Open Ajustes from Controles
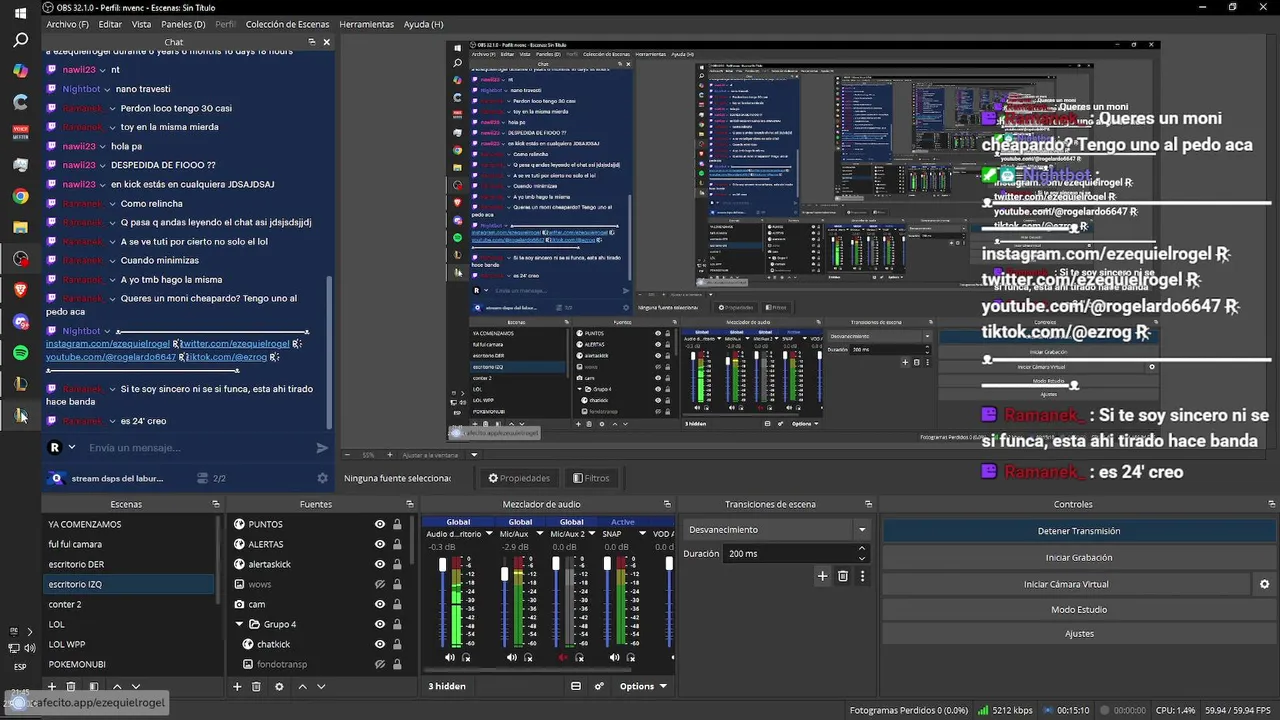This screenshot has width=1280, height=720. tap(1079, 634)
